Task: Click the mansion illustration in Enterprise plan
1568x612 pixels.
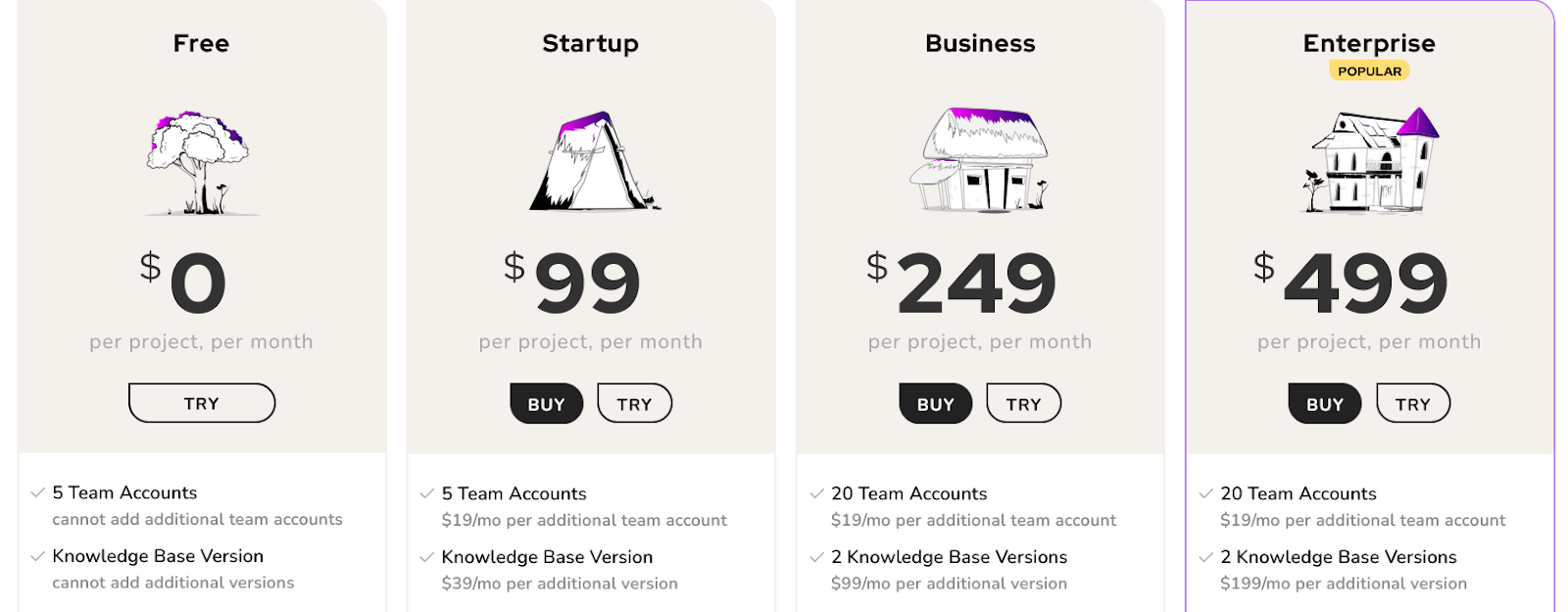Action: (x=1370, y=162)
